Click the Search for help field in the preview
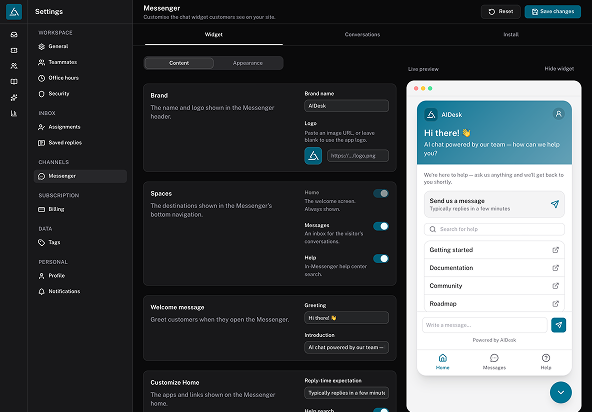The width and height of the screenshot is (592, 412). pos(494,229)
